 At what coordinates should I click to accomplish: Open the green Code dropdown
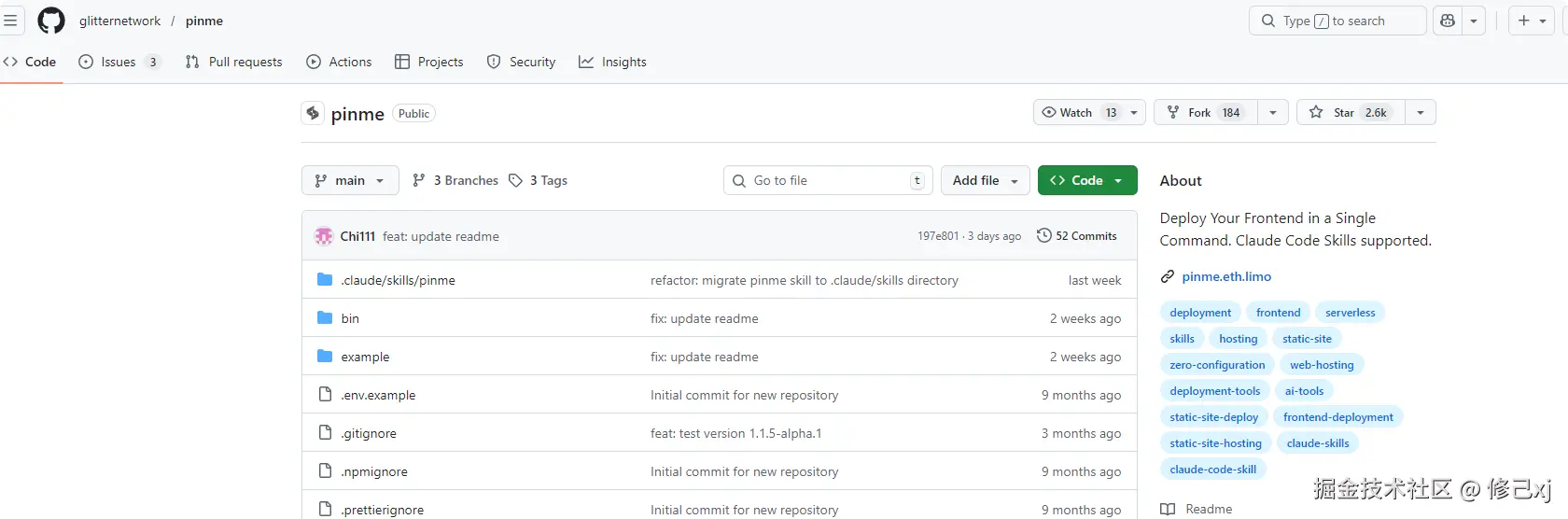coord(1086,180)
